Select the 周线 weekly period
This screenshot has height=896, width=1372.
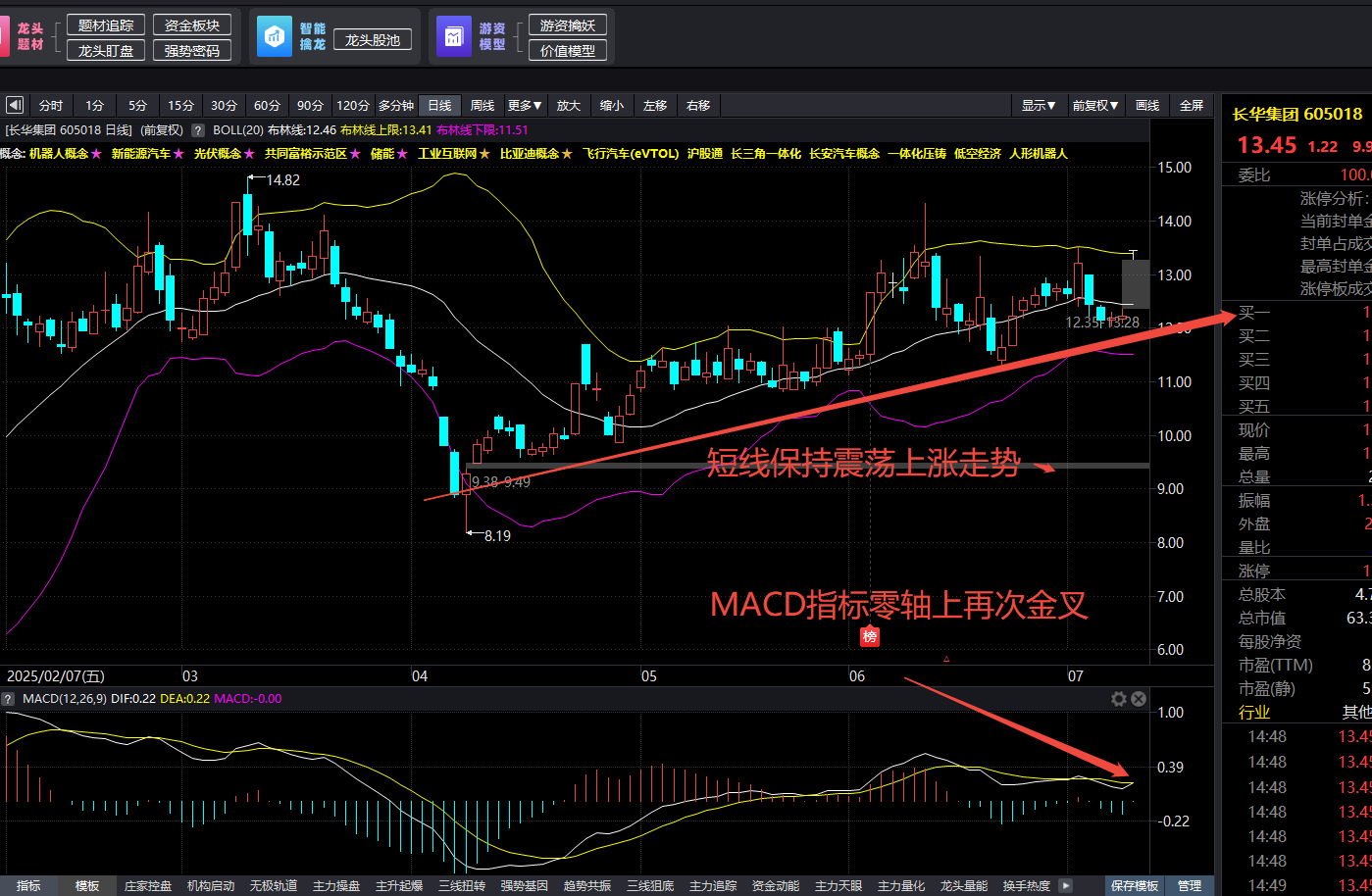(x=483, y=106)
